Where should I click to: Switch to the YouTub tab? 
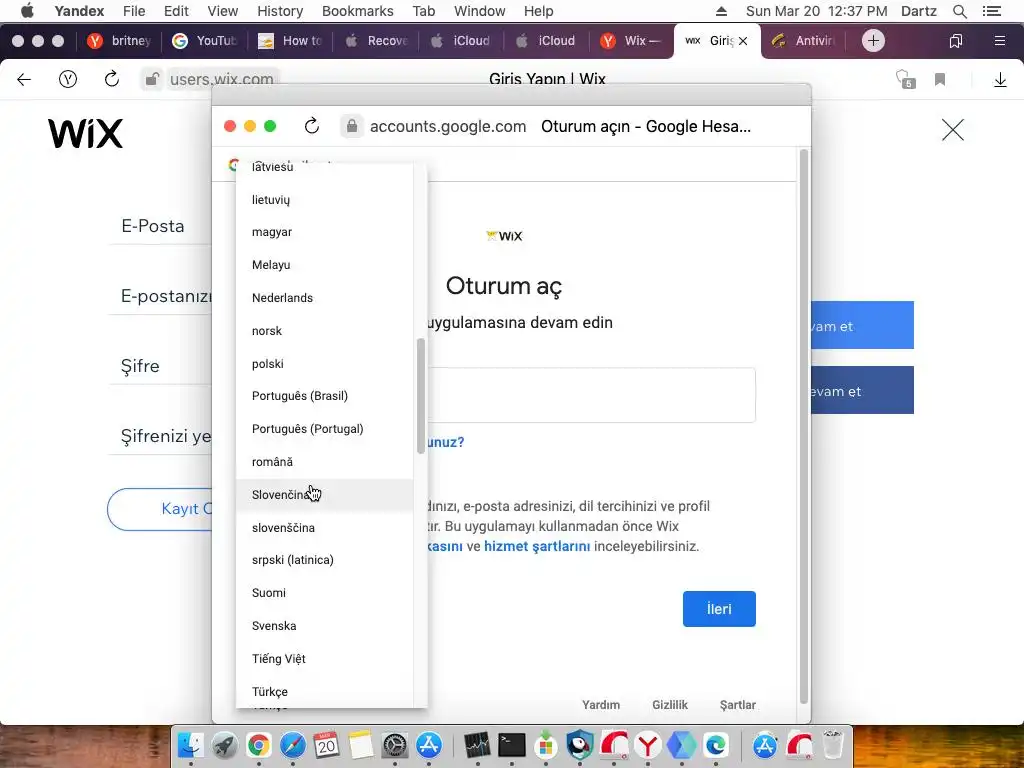[204, 40]
